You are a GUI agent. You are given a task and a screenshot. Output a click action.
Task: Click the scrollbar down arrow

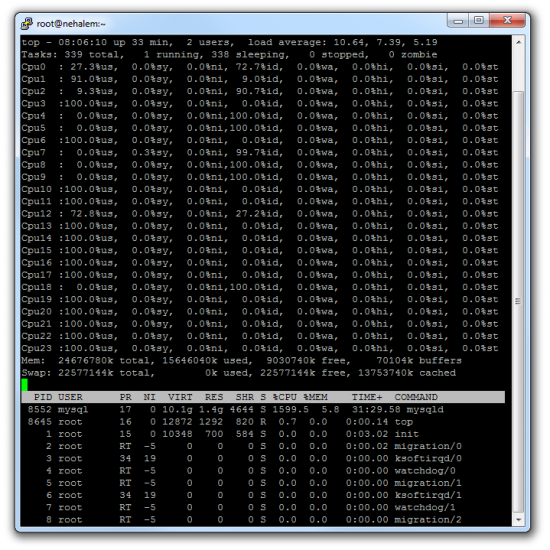click(518, 519)
